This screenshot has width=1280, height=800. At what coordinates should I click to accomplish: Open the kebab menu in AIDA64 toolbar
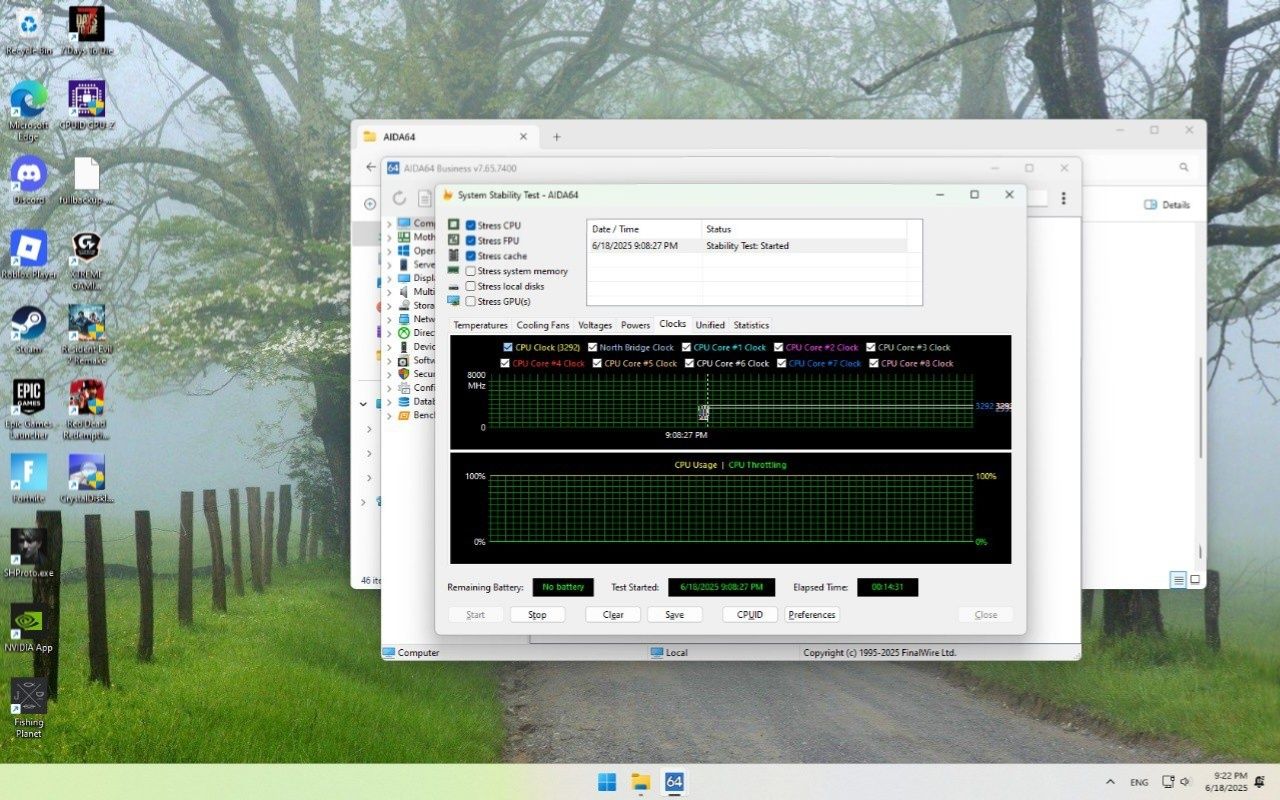pos(1063,198)
